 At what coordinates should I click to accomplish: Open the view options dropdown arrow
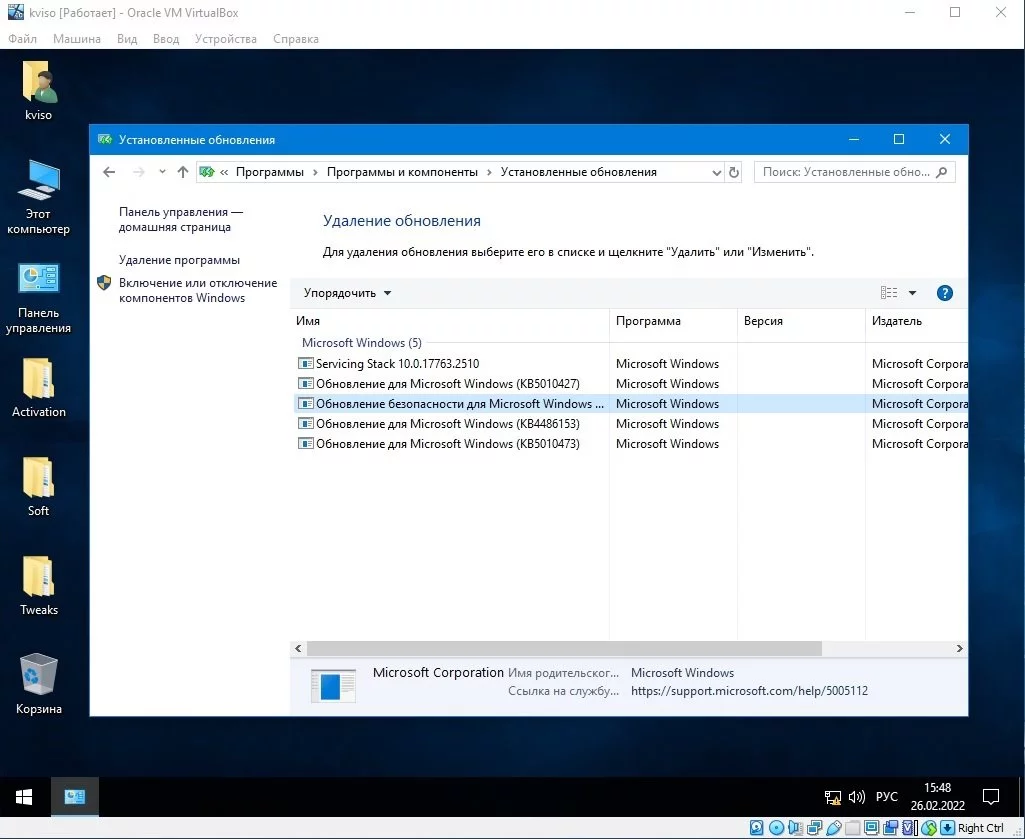click(912, 293)
